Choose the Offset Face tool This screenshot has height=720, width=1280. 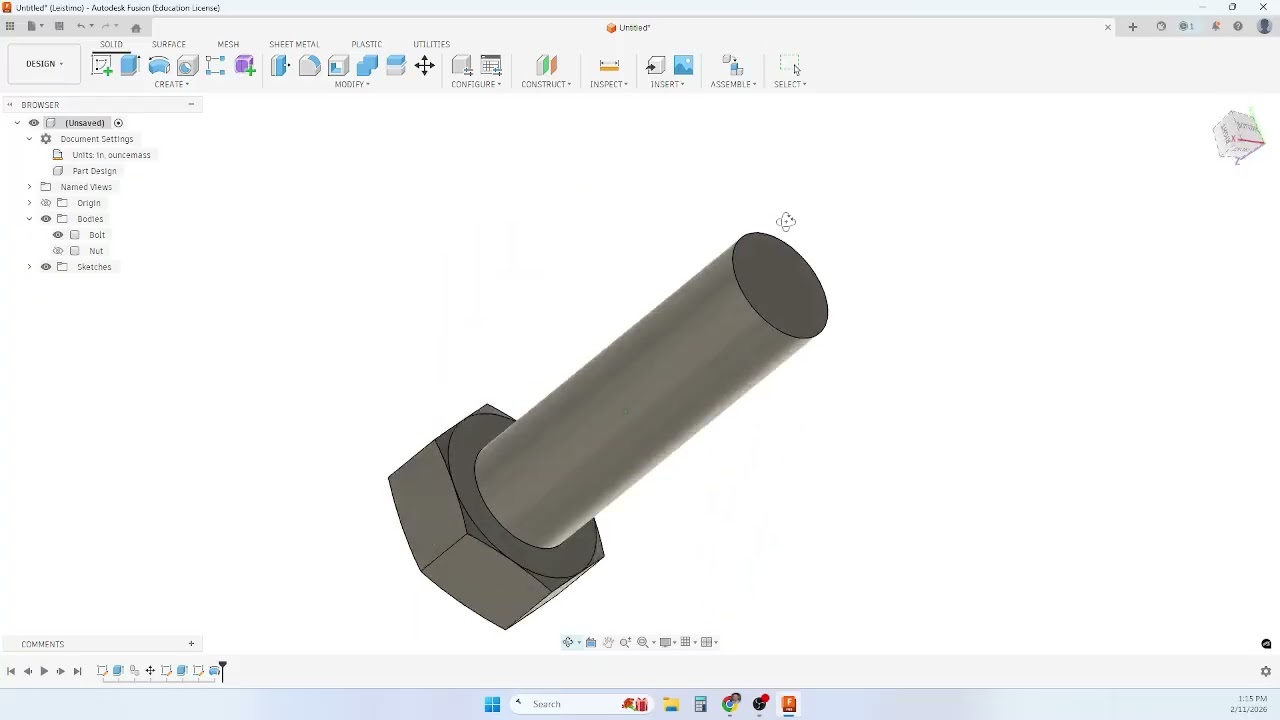396,66
